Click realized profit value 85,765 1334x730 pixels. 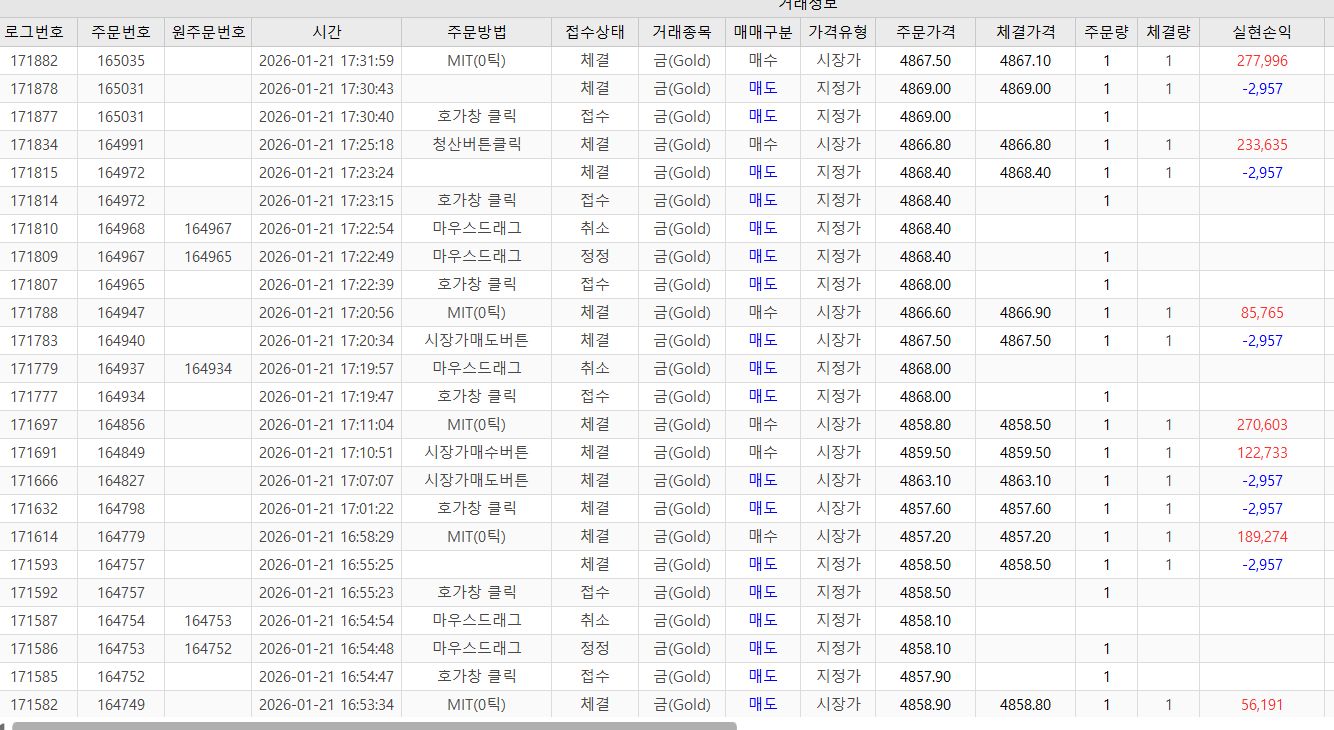(x=1262, y=313)
